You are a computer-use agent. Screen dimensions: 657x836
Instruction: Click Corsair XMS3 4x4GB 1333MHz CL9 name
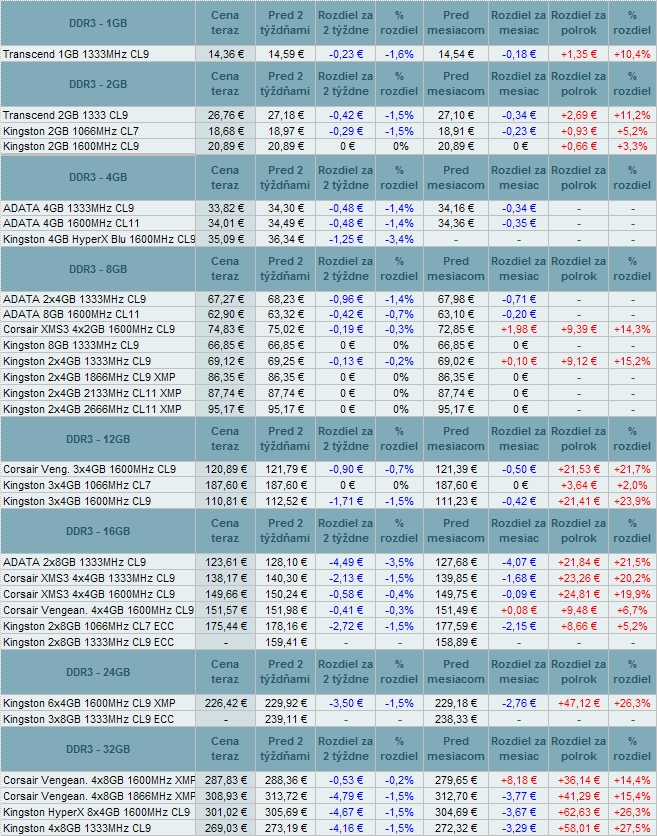pyautogui.click(x=89, y=578)
